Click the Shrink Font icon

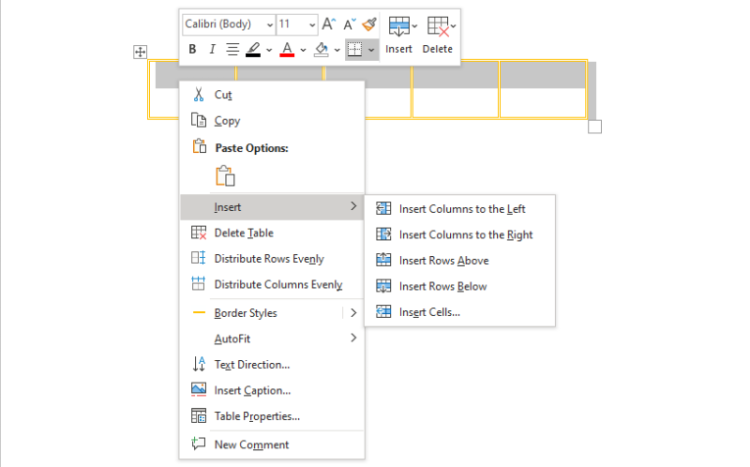click(349, 23)
